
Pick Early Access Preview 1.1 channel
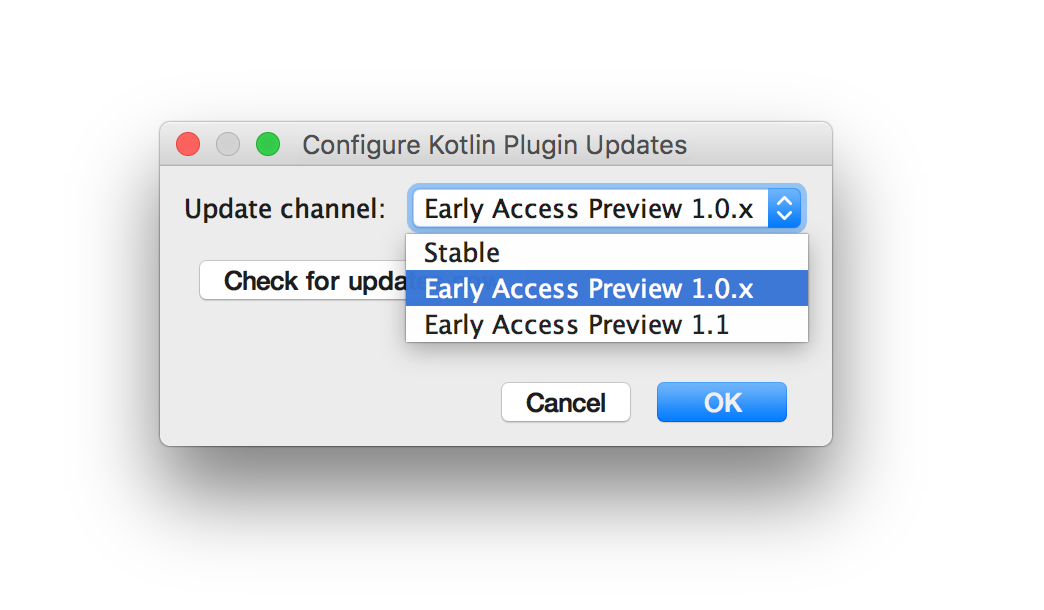[607, 324]
